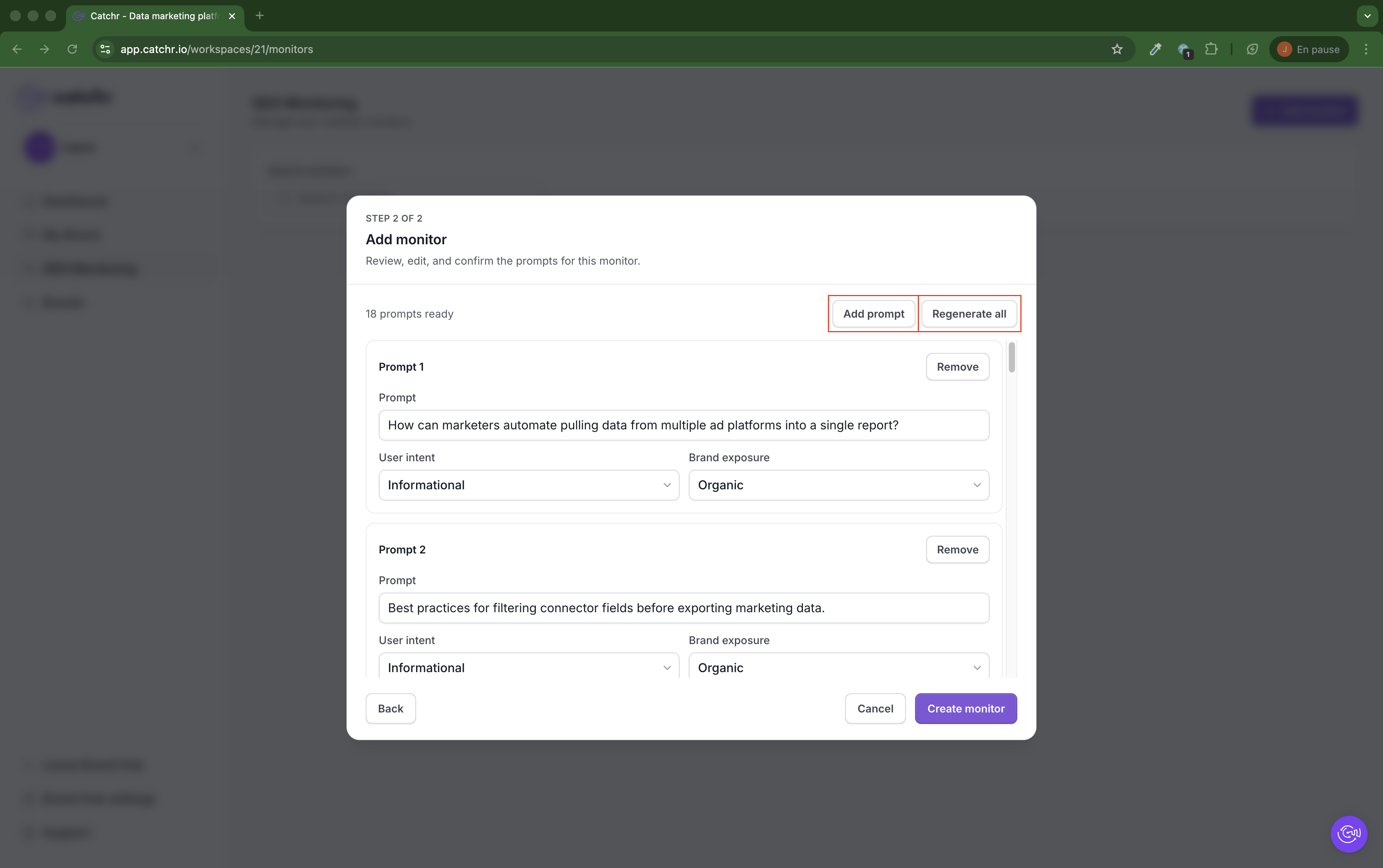Open Chrome three-dot menu

[x=1366, y=50]
